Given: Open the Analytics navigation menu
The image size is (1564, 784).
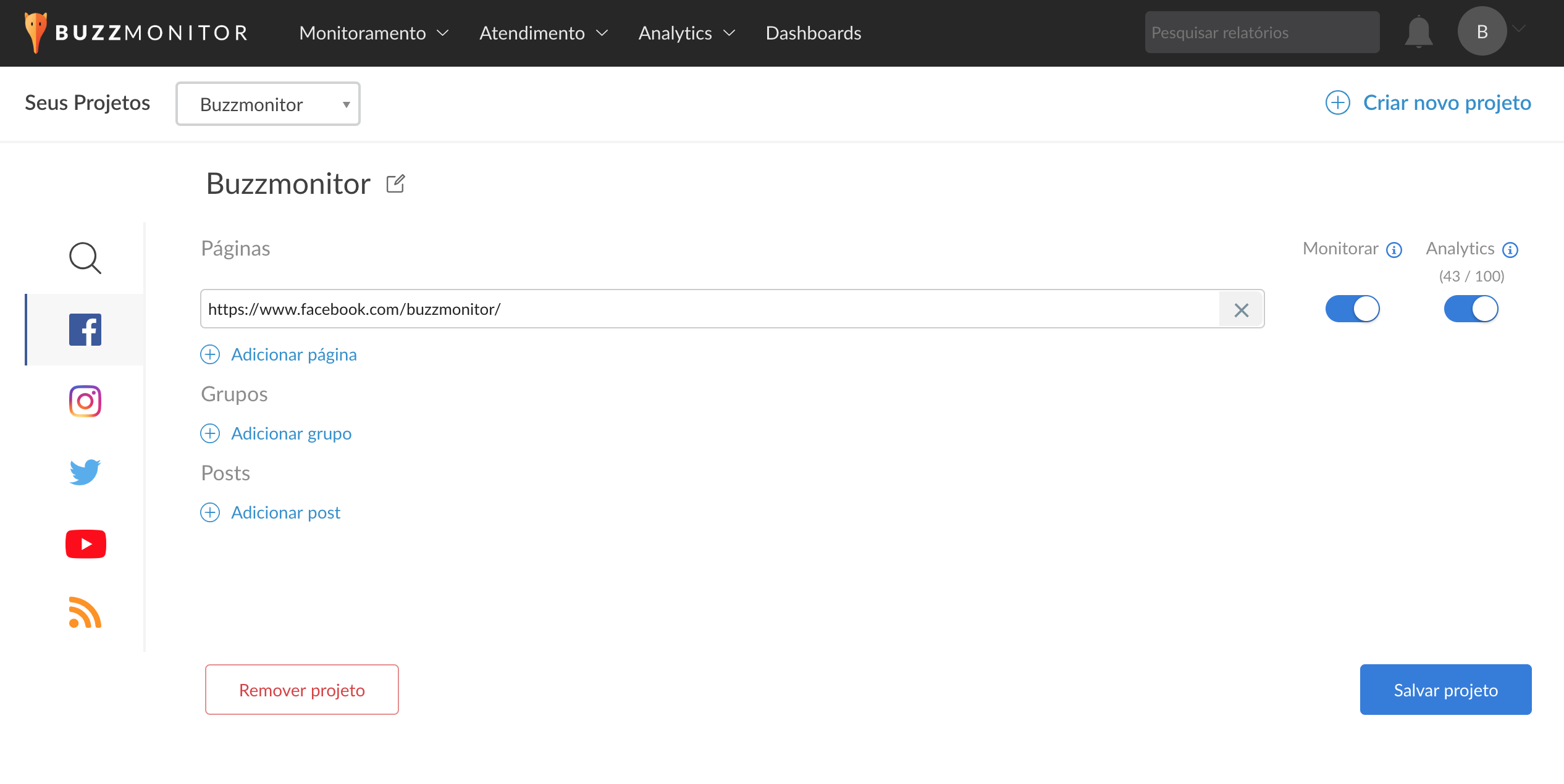Looking at the screenshot, I should click(x=686, y=33).
